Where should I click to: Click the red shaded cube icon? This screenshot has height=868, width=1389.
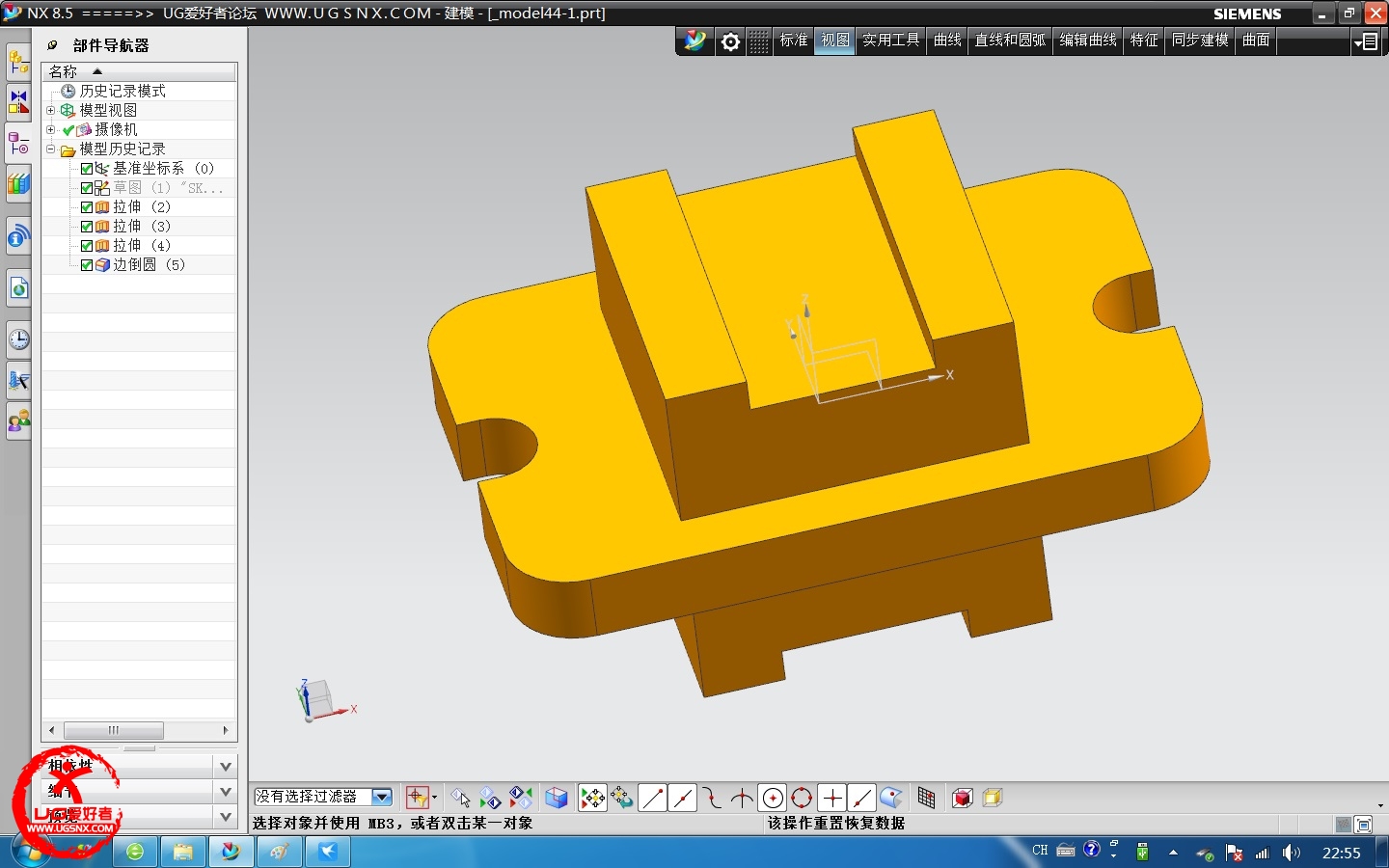pyautogui.click(x=963, y=799)
